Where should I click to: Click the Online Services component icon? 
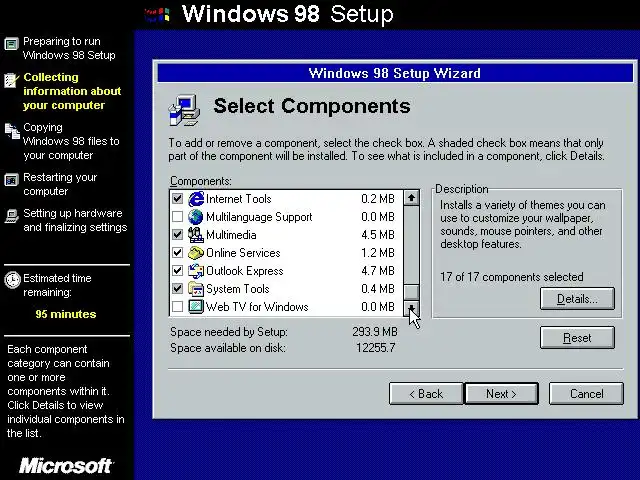click(196, 253)
